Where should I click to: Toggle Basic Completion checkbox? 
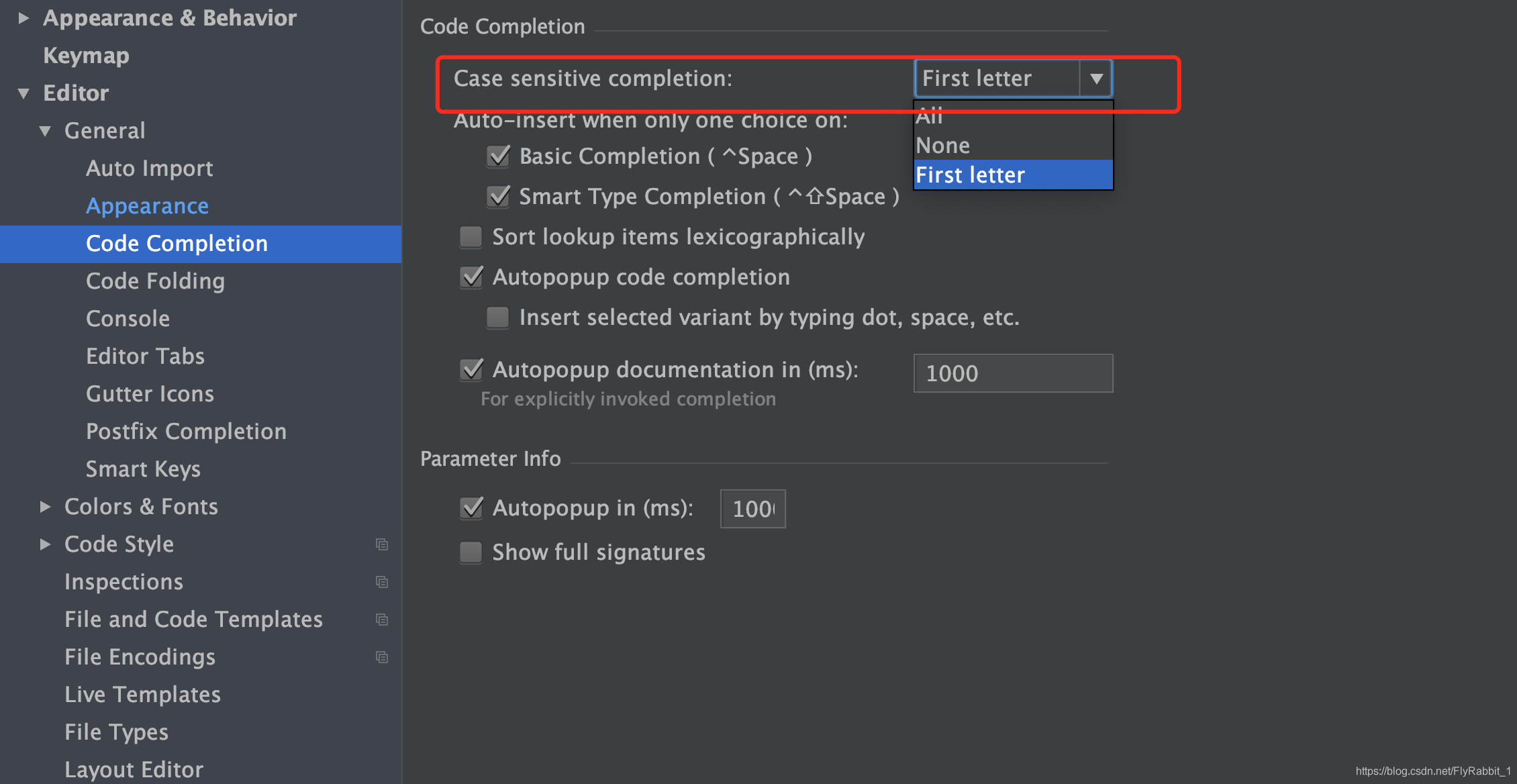click(498, 156)
